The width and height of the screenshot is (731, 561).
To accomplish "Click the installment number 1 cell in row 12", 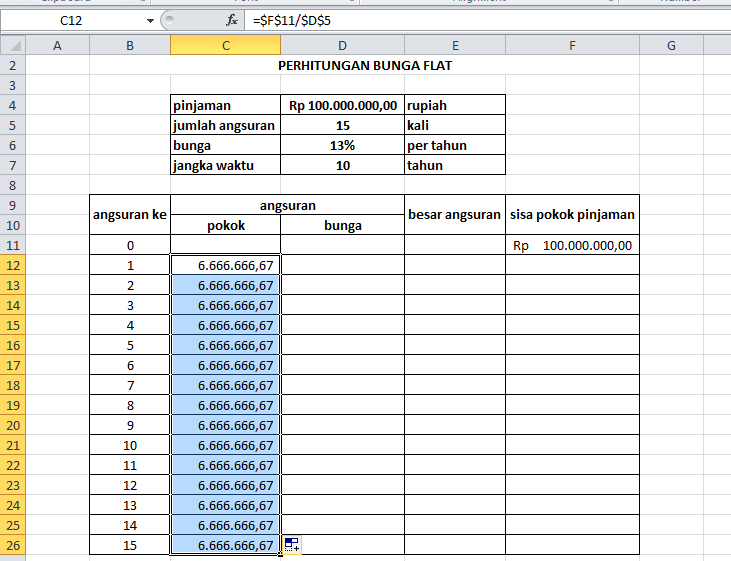I will pos(130,265).
